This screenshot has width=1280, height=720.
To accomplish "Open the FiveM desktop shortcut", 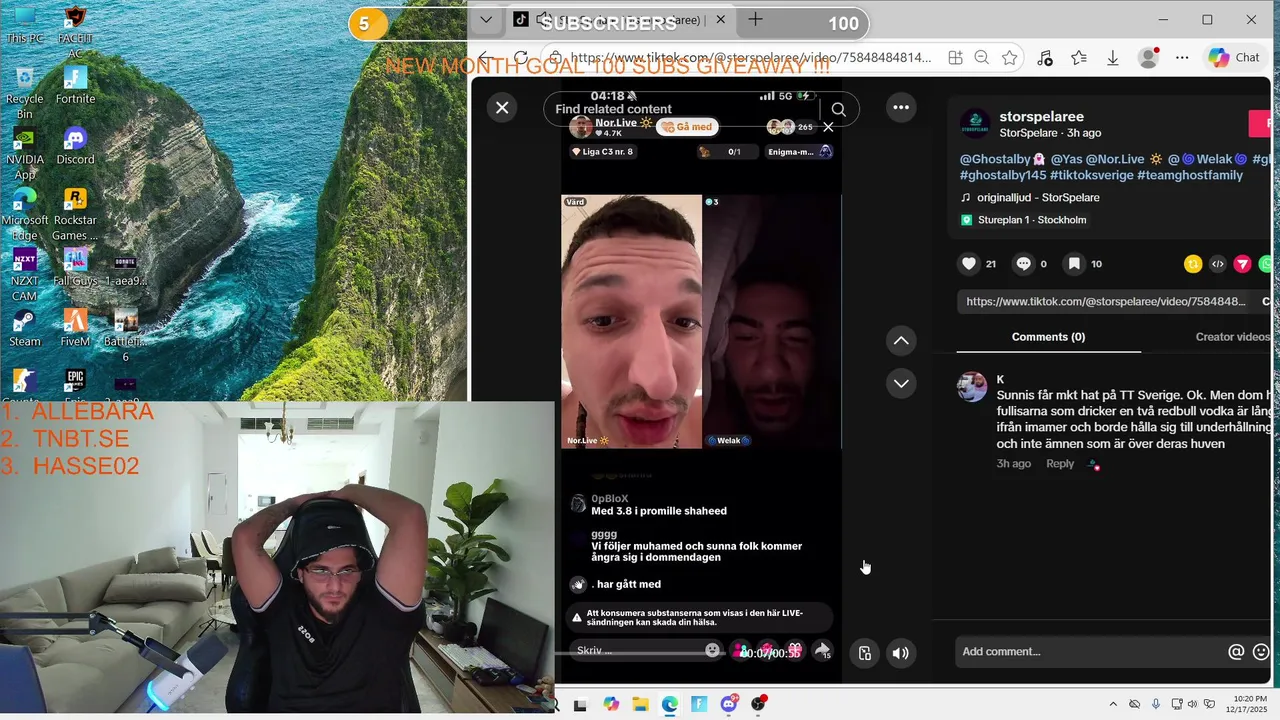I will [x=76, y=328].
